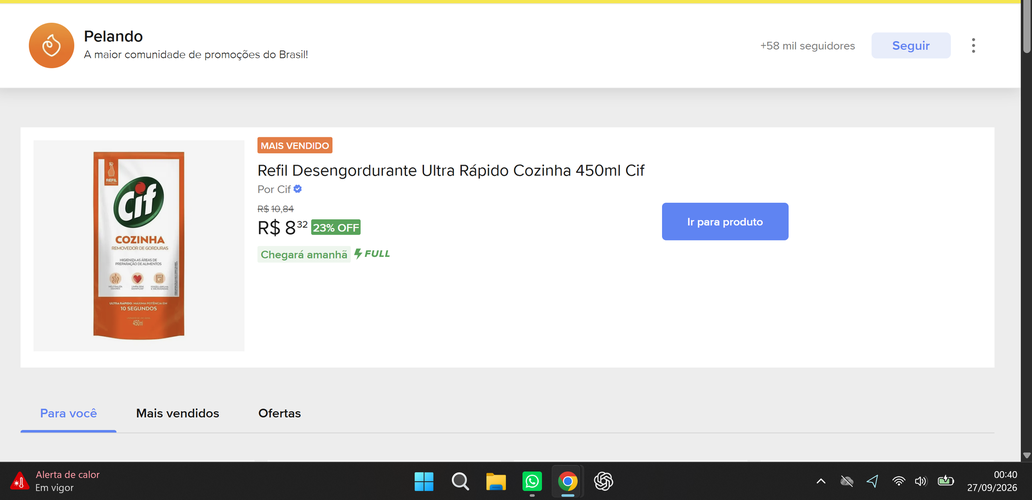1032x500 pixels.
Task: Click the R$ 8,32 current price
Action: click(x=282, y=228)
